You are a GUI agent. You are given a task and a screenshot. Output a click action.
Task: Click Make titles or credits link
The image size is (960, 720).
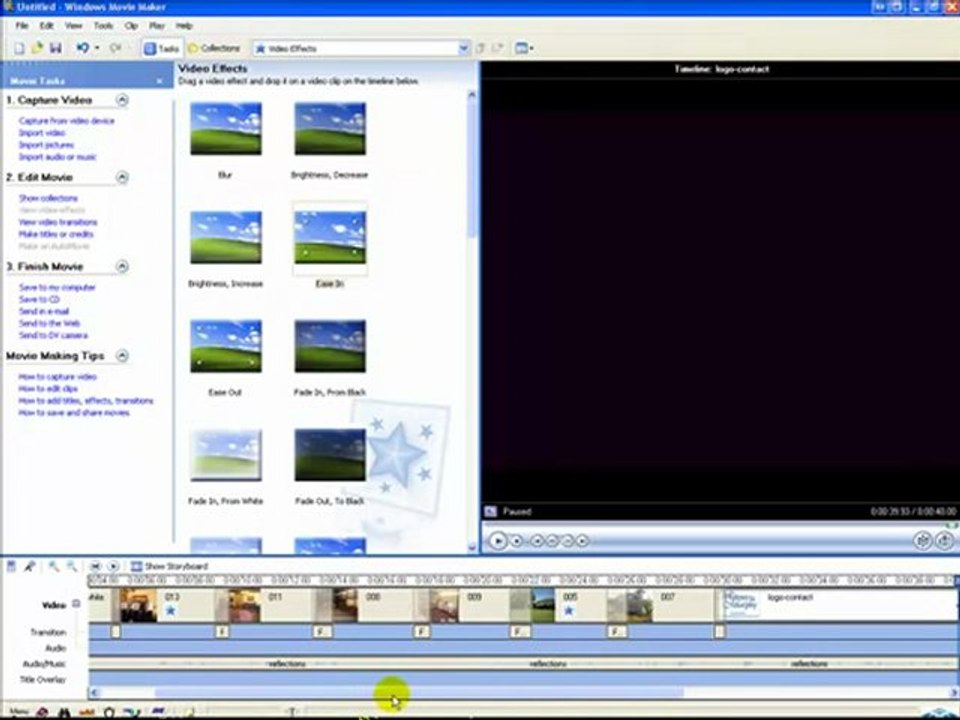pyautogui.click(x=56, y=234)
